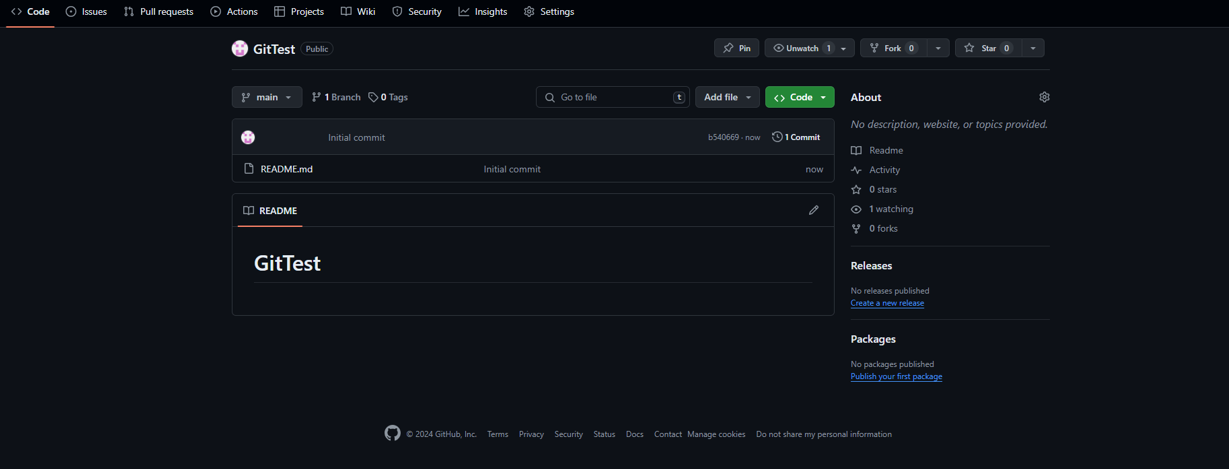
Task: Open the Privacy footer link
Action: (x=531, y=434)
